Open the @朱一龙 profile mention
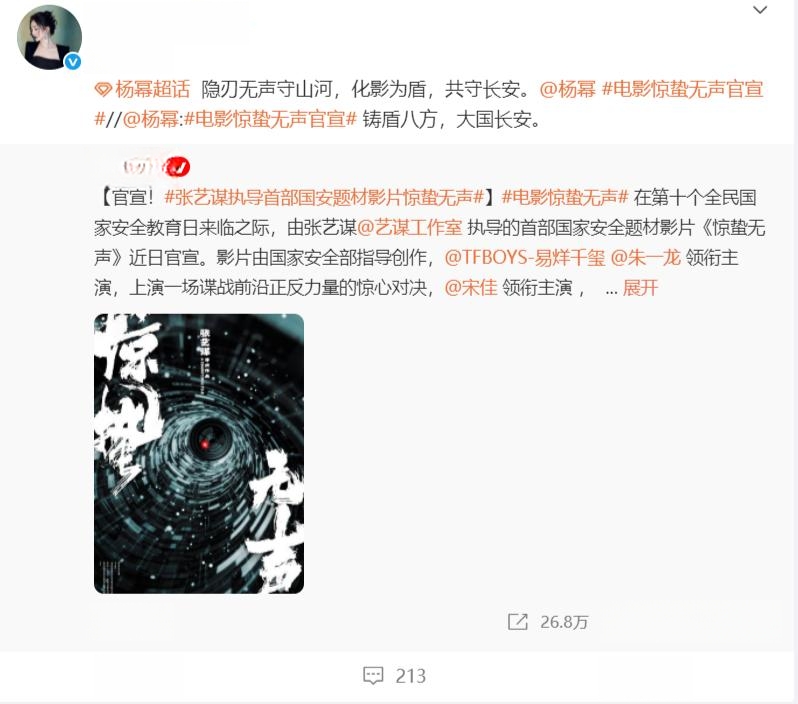This screenshot has width=798, height=704. 645,258
